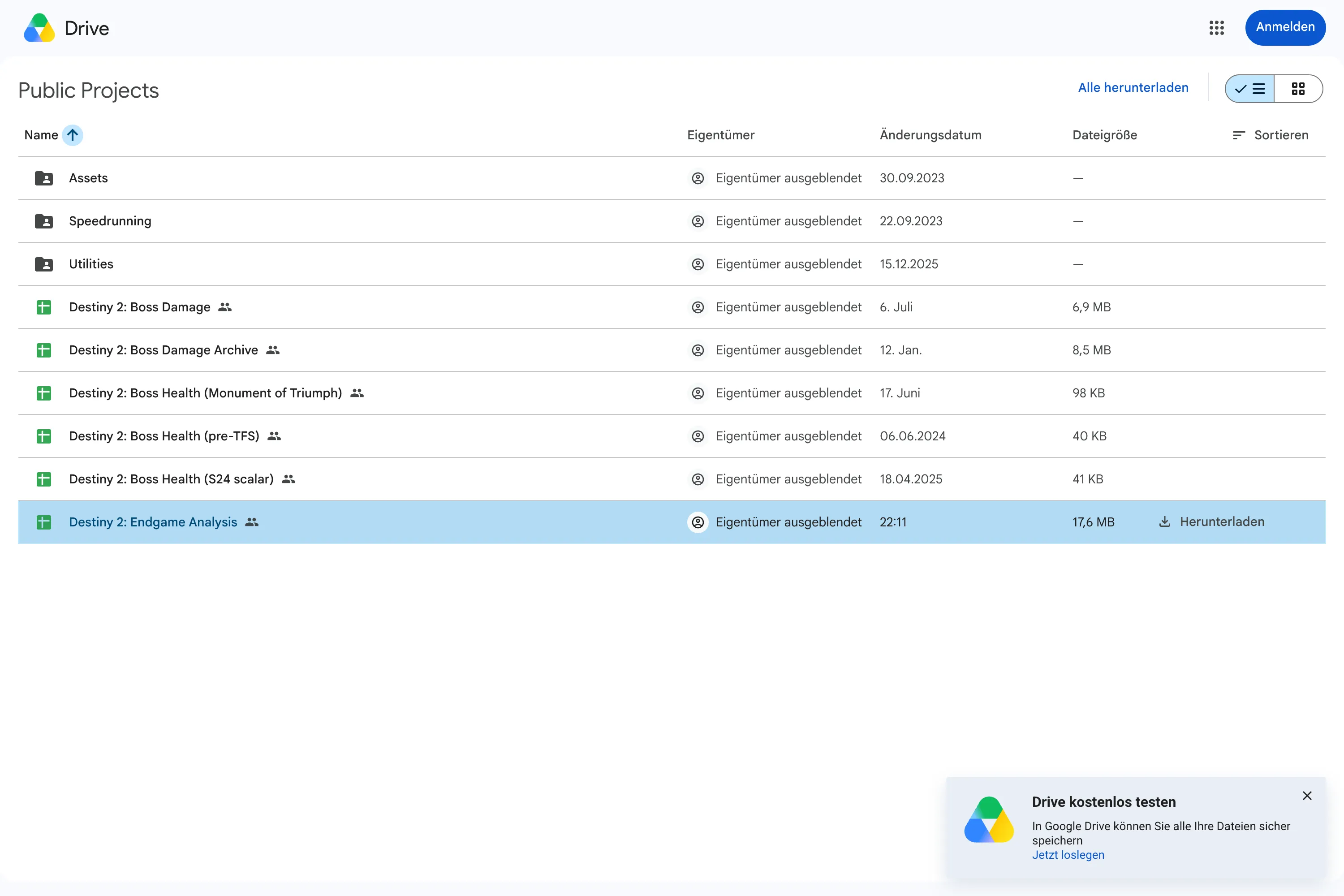Open the Speedrunning folder
Viewport: 1344px width, 896px height.
110,221
